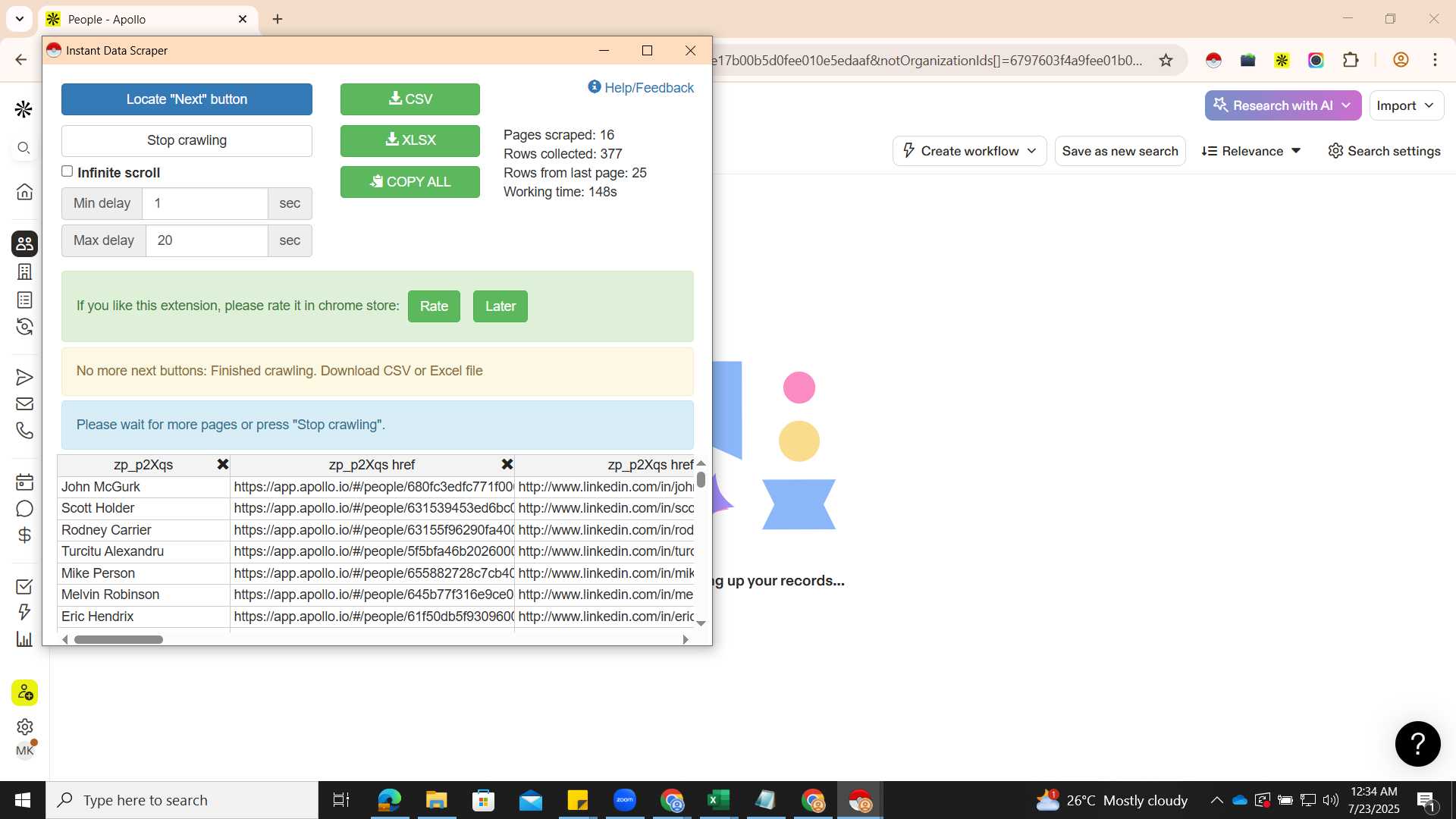Open Windows Start menu
This screenshot has width=1456, height=819.
[23, 800]
